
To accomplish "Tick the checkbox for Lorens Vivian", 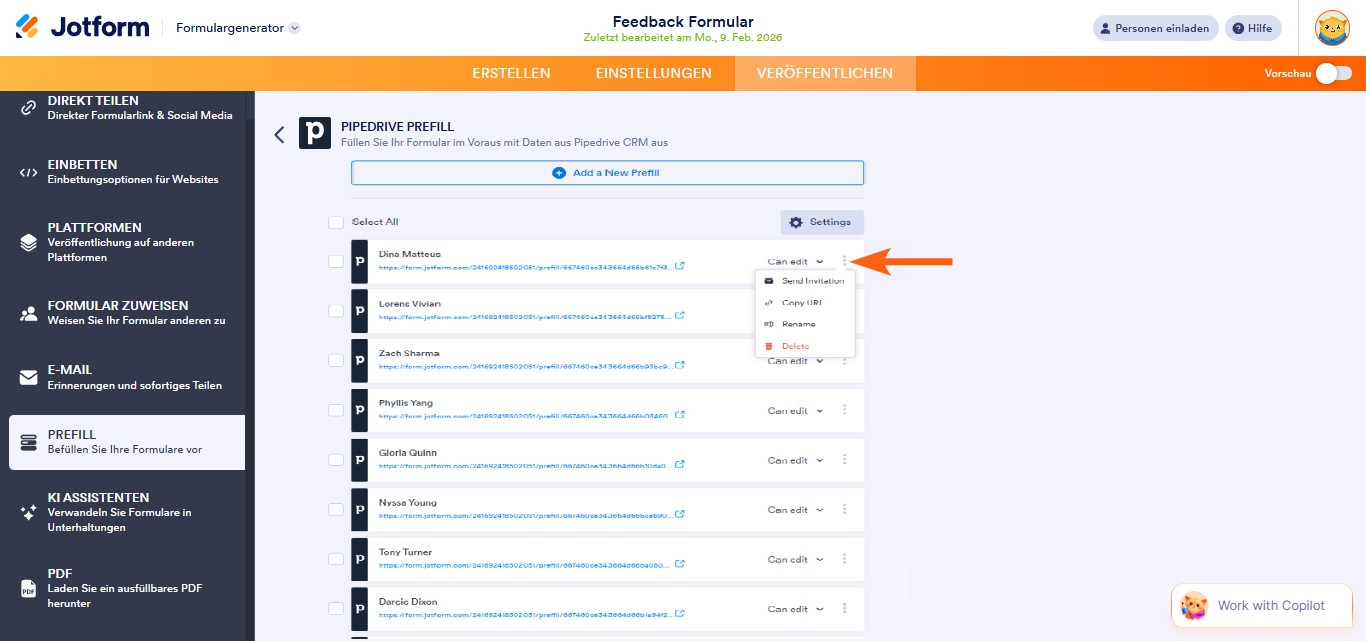I will [336, 311].
